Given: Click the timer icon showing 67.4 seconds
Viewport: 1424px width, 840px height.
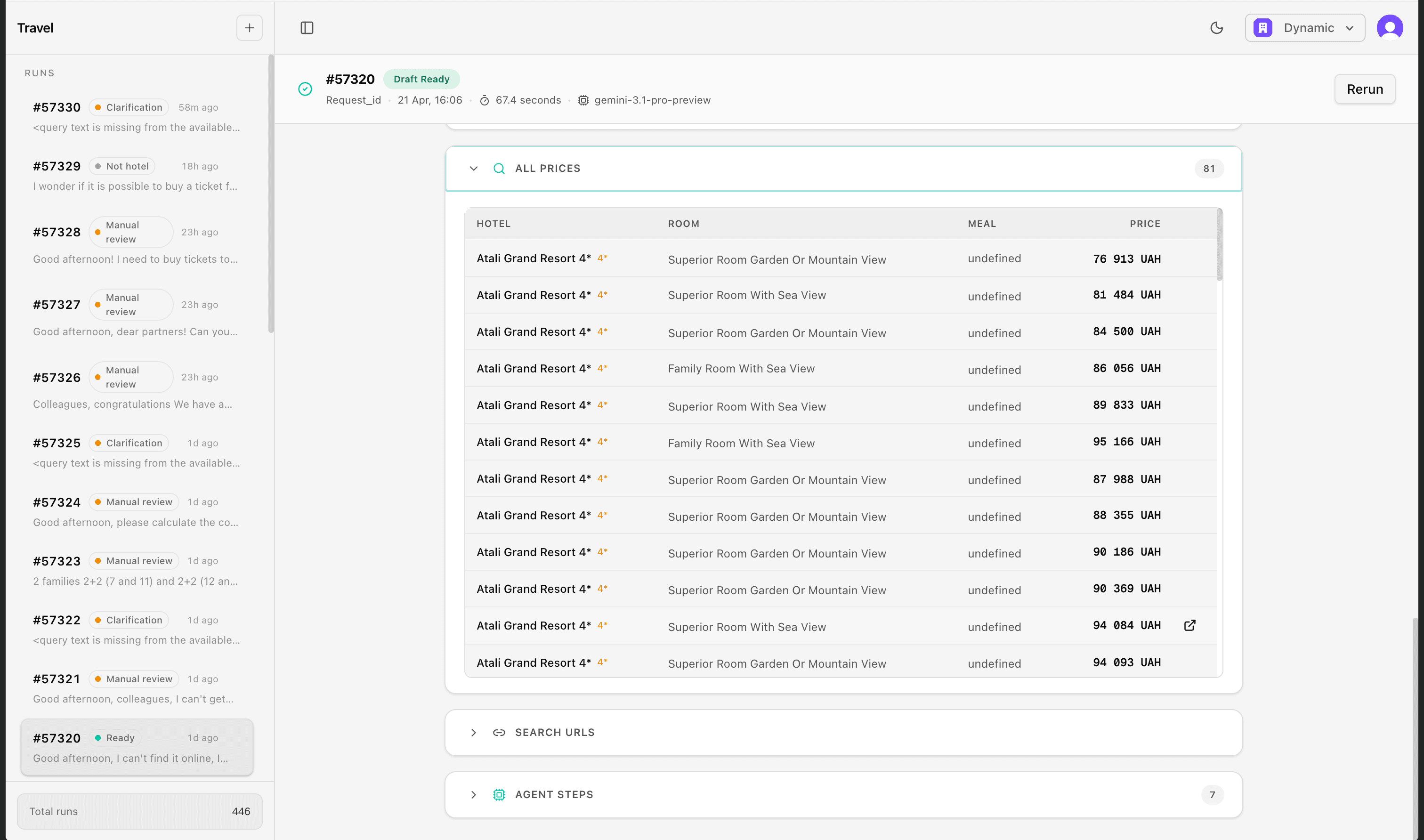Looking at the screenshot, I should coord(485,100).
